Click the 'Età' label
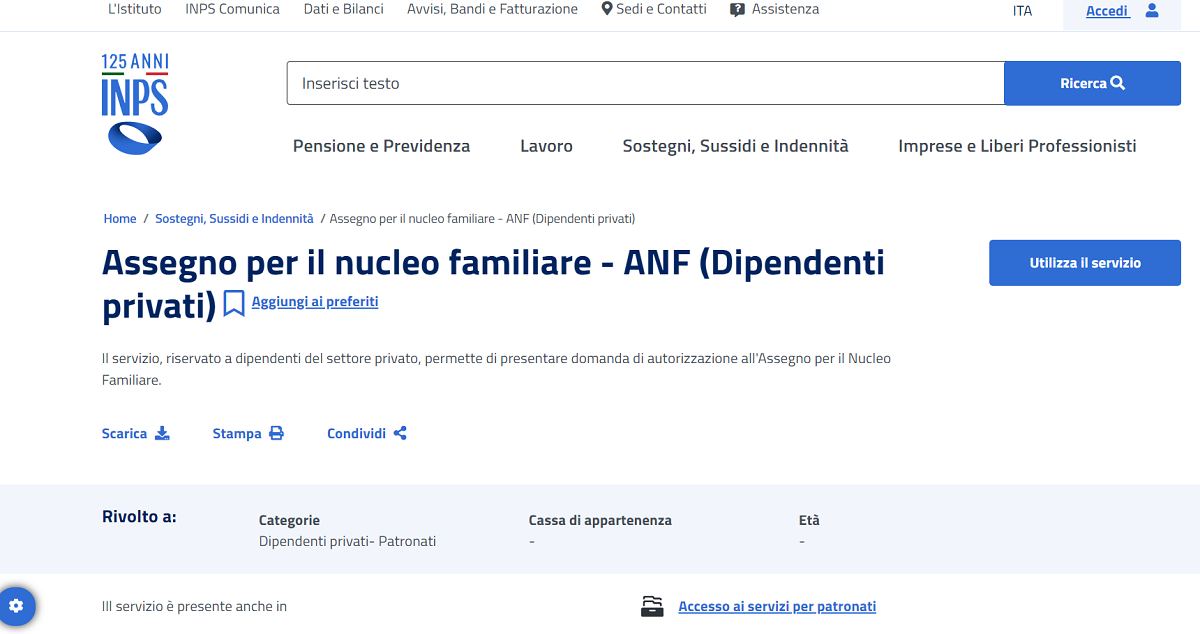This screenshot has height=634, width=1200. pyautogui.click(x=809, y=520)
